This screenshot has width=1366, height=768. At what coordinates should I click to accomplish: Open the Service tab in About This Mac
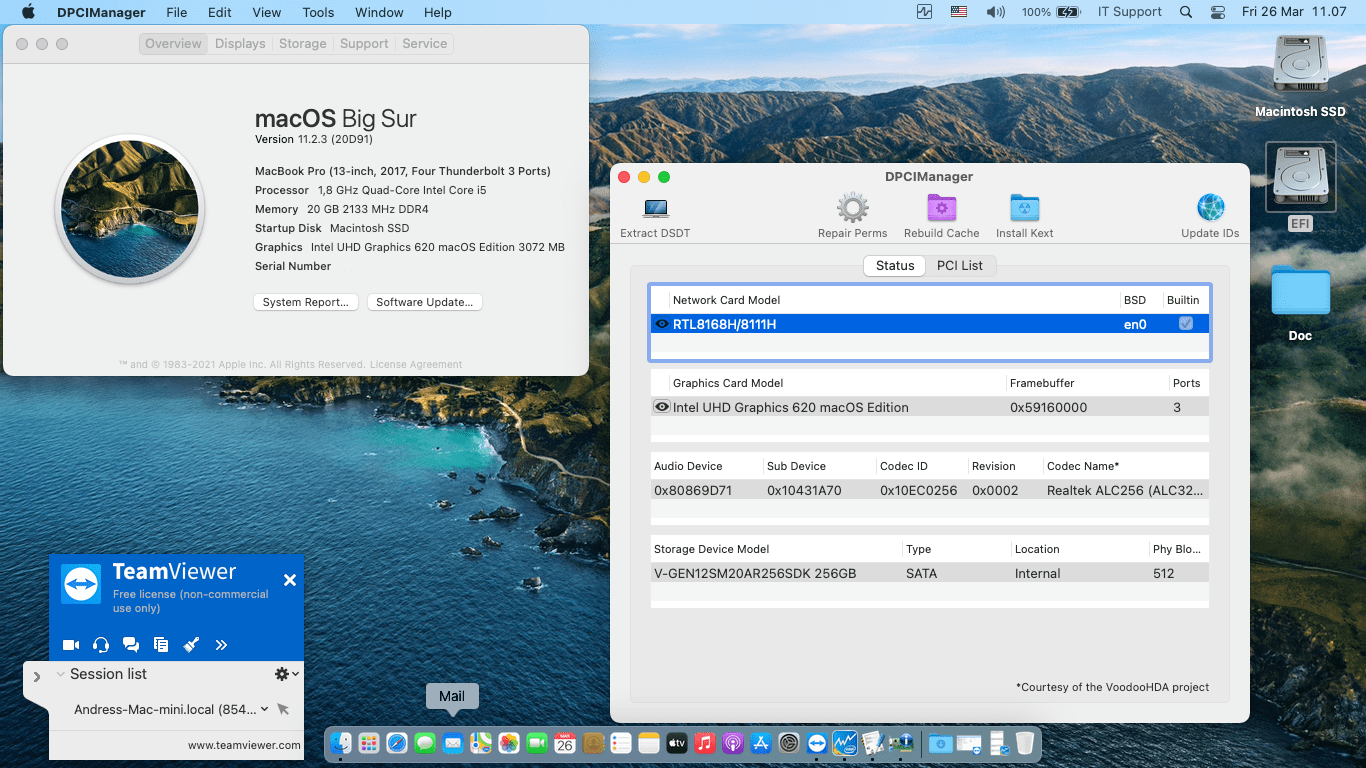tap(425, 43)
